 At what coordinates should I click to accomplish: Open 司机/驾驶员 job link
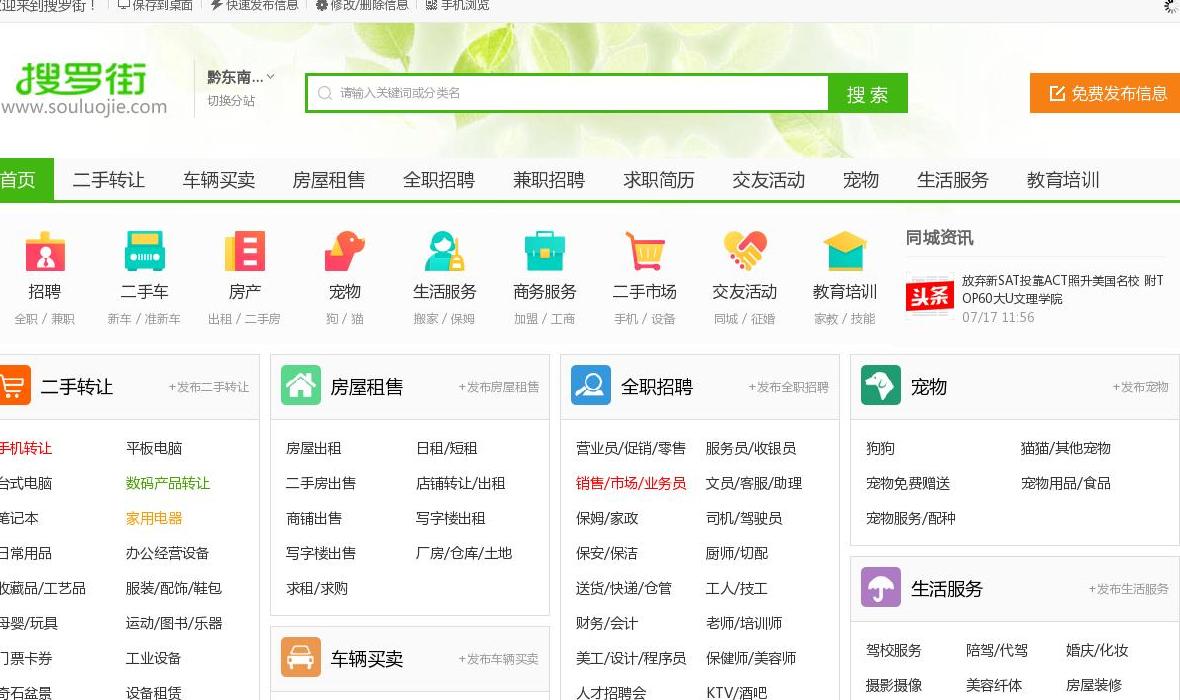point(744,518)
